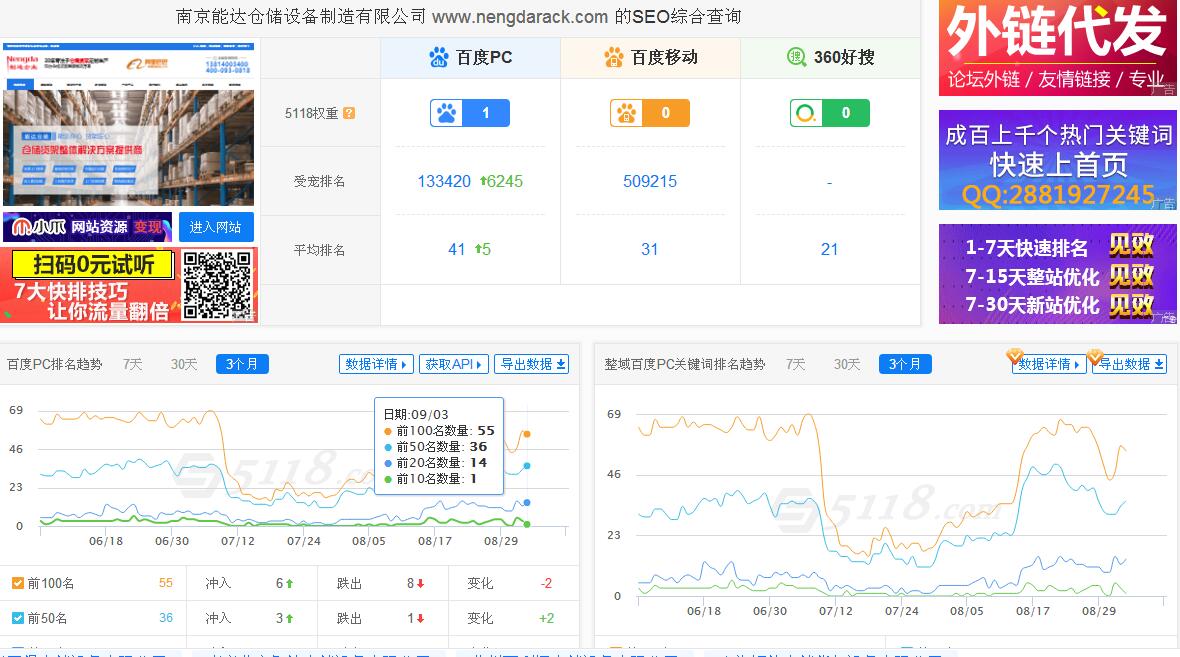The width and height of the screenshot is (1180, 657).
Task: Switch to 百度移动 column header
Action: point(650,57)
